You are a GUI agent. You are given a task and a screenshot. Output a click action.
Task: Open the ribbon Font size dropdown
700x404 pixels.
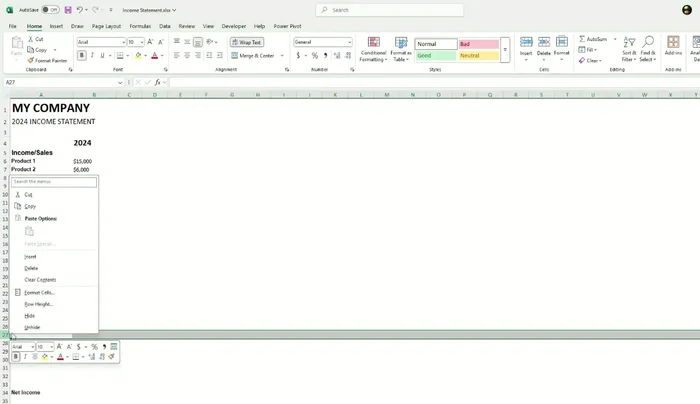142,42
